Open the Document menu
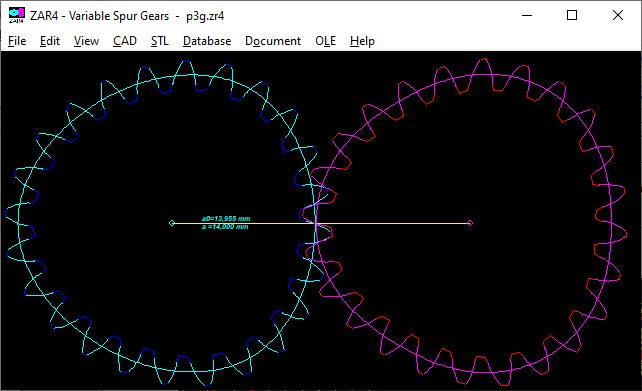The height and width of the screenshot is (391, 642). coord(273,41)
